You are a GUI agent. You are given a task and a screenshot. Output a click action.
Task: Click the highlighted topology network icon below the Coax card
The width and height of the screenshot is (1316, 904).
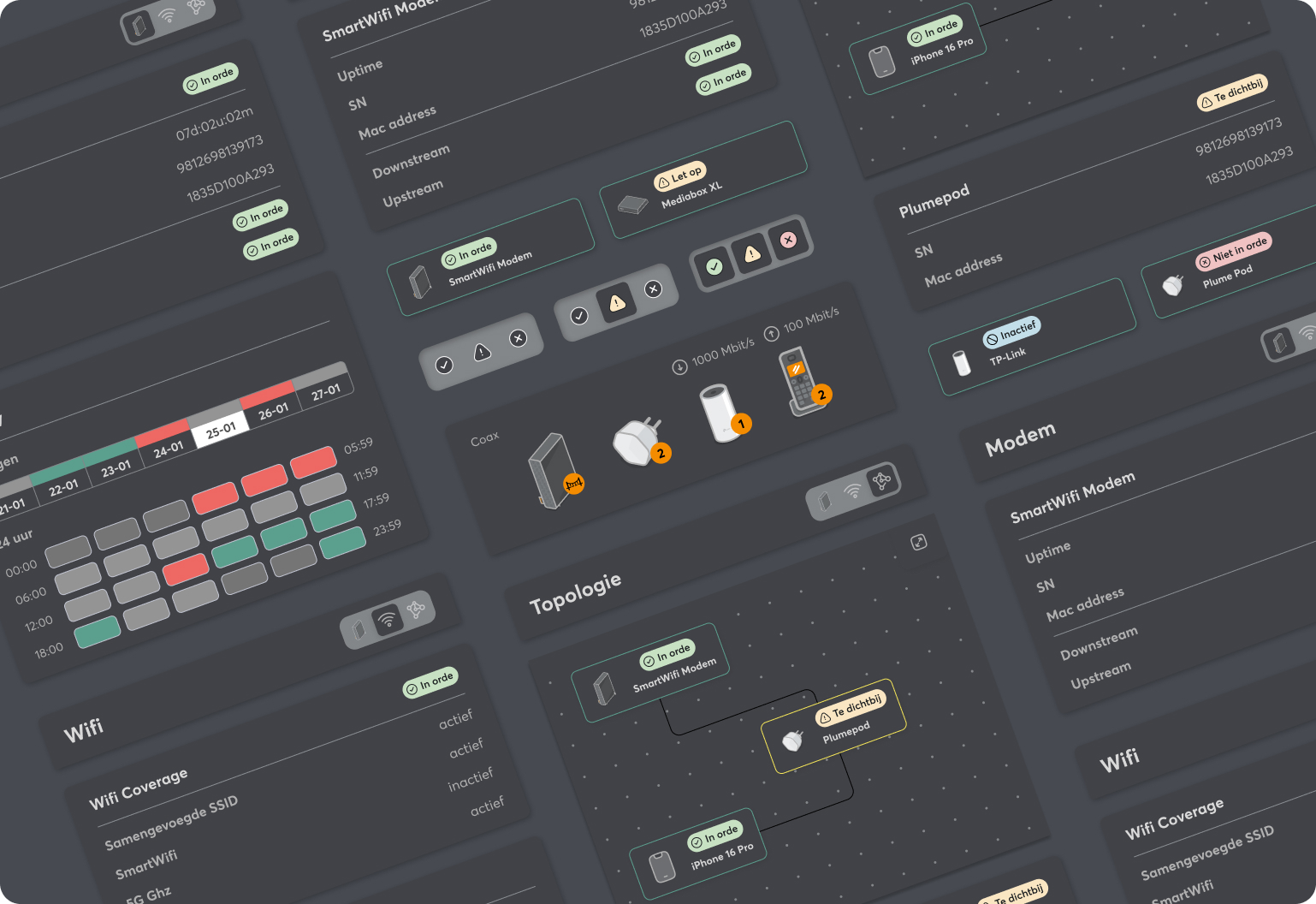click(882, 481)
